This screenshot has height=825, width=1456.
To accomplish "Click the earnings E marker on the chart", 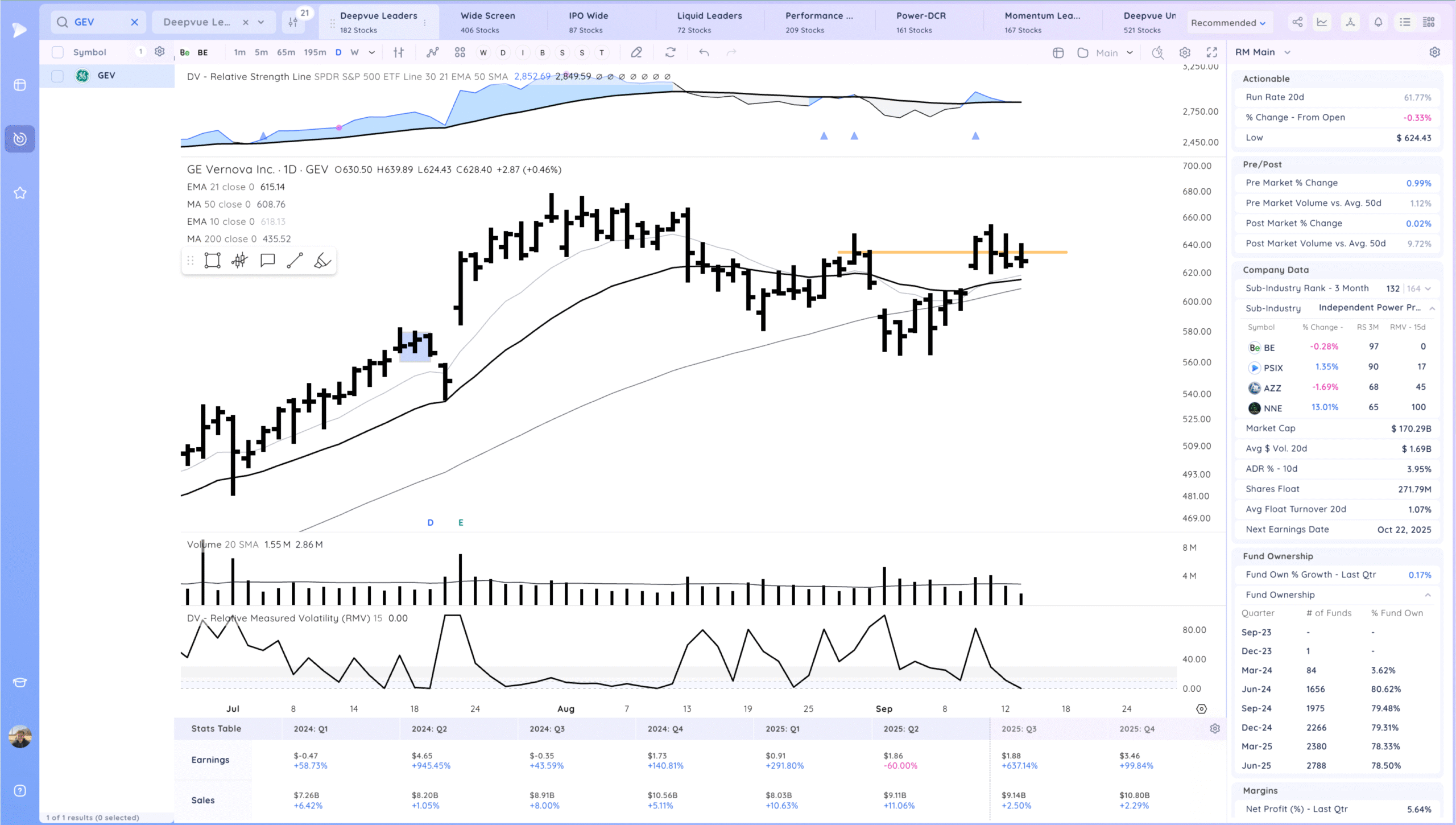I will click(461, 522).
